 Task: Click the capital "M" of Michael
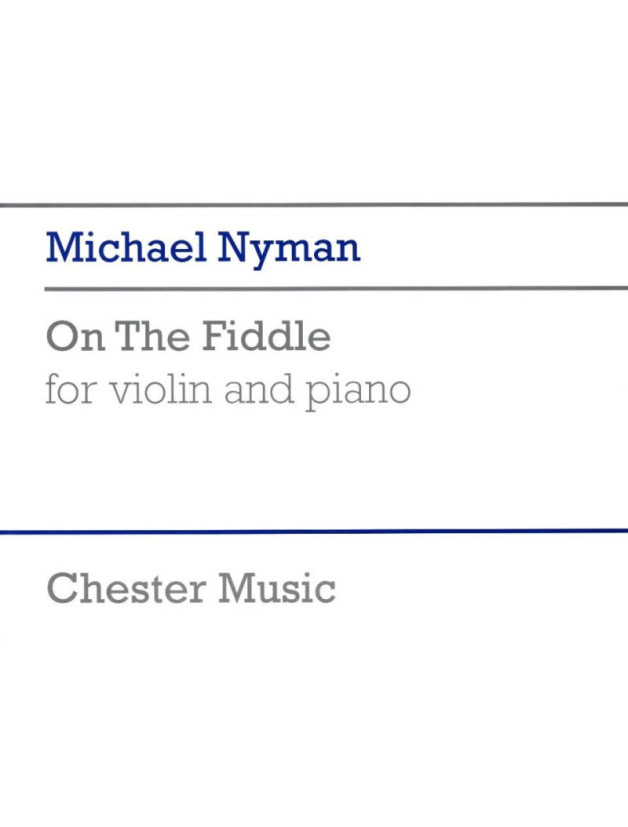point(64,247)
